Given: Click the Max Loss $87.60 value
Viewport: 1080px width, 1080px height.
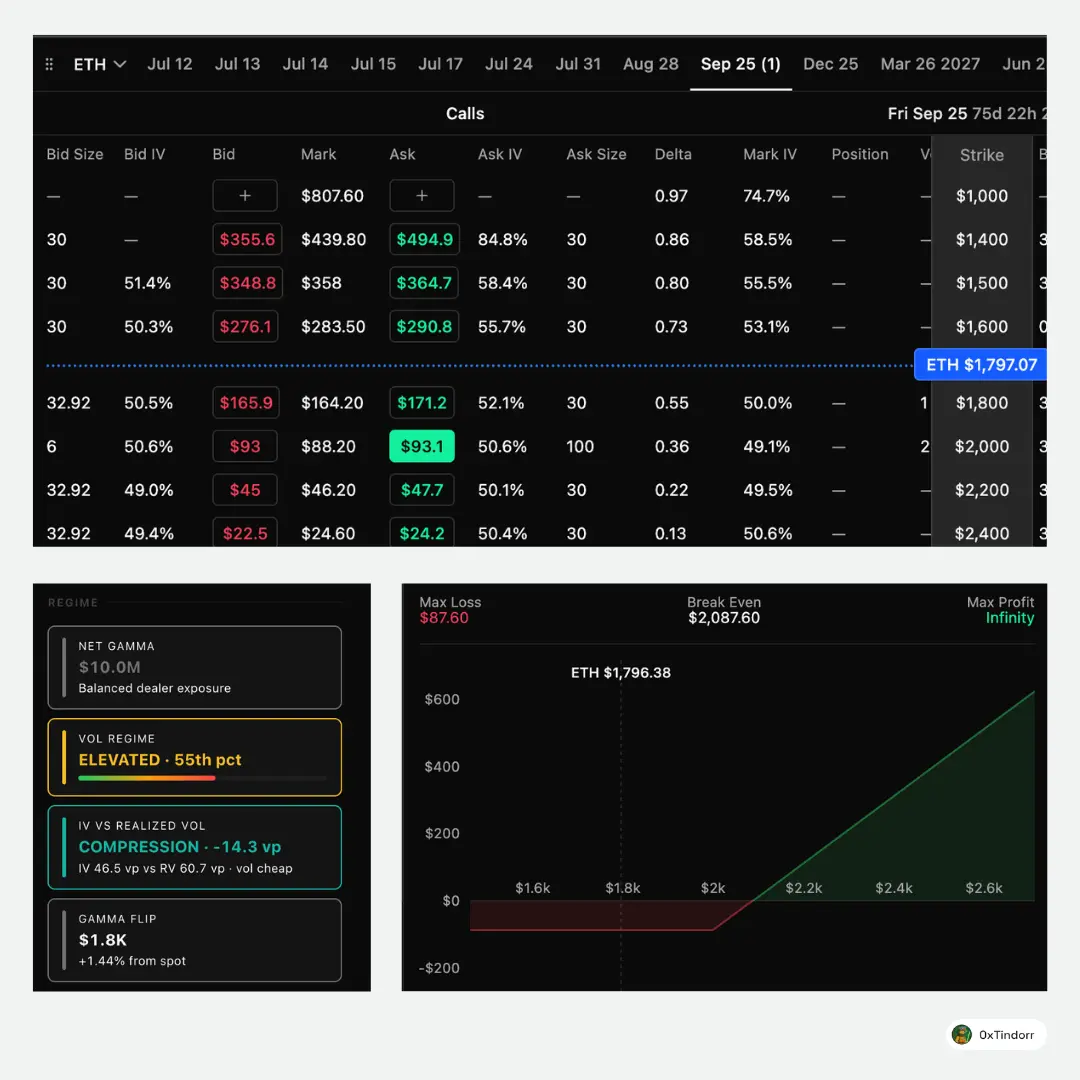Looking at the screenshot, I should pos(444,618).
